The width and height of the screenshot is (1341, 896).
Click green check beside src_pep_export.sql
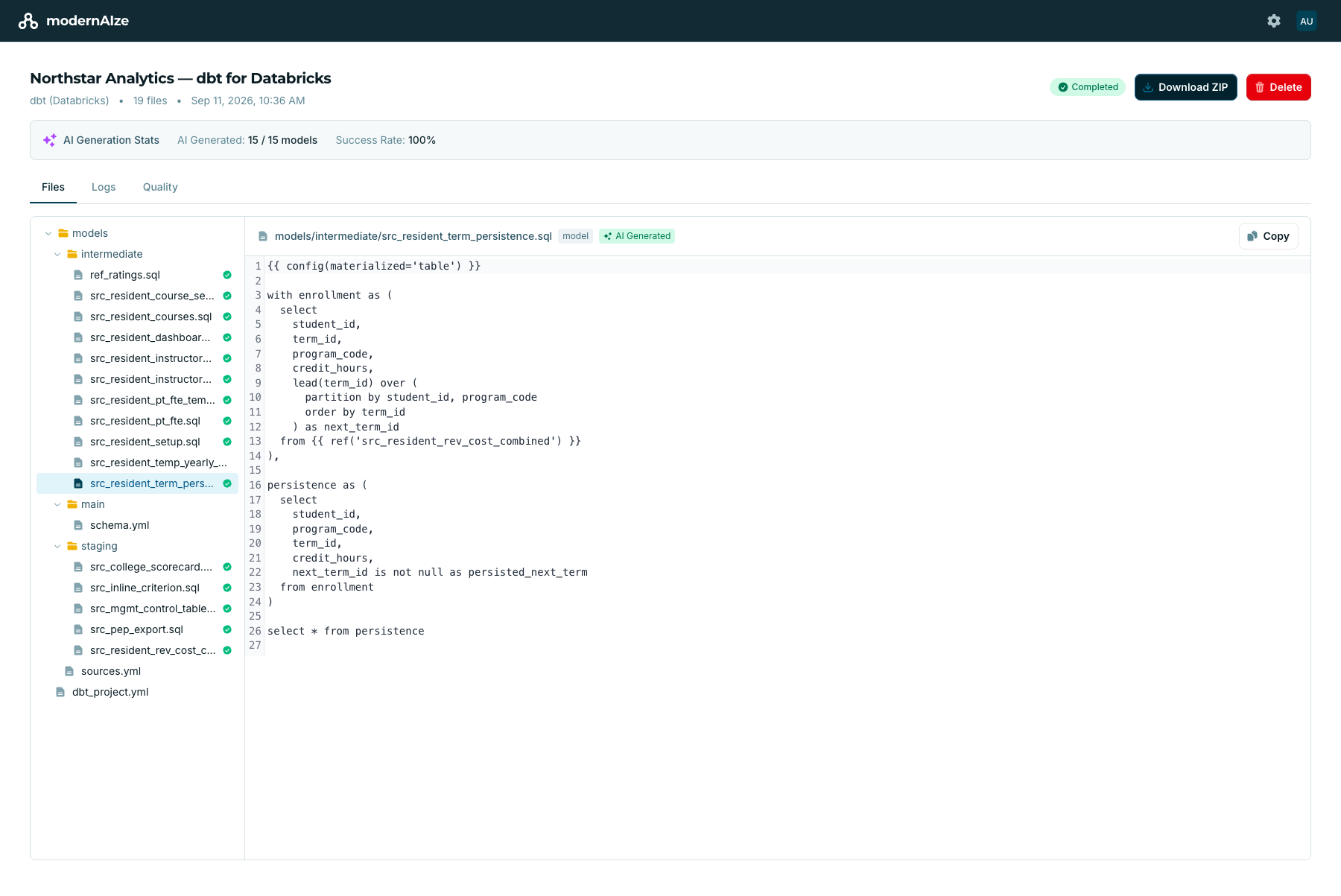(227, 629)
